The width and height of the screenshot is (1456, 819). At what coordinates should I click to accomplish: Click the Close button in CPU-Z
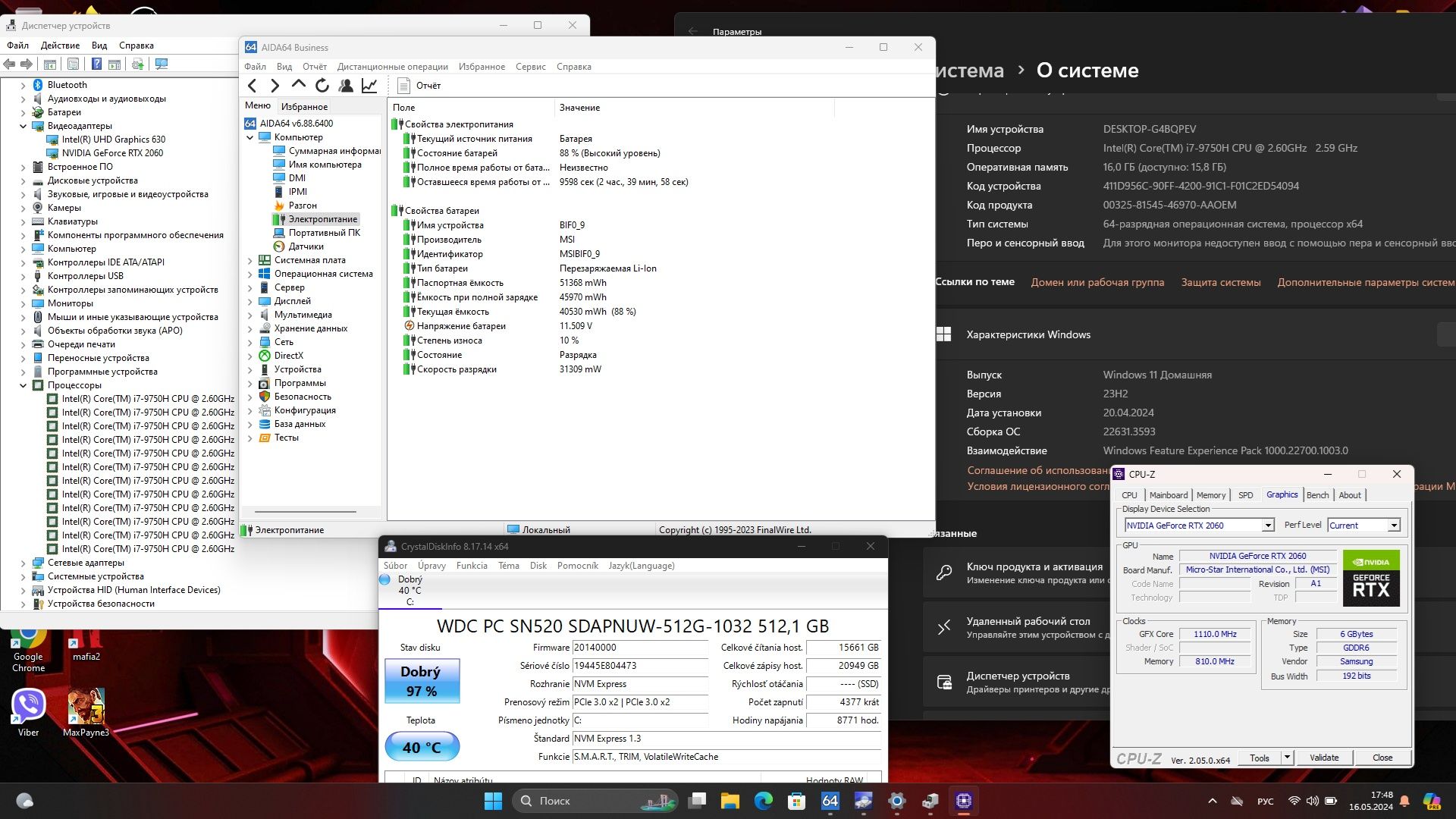pyautogui.click(x=1382, y=758)
